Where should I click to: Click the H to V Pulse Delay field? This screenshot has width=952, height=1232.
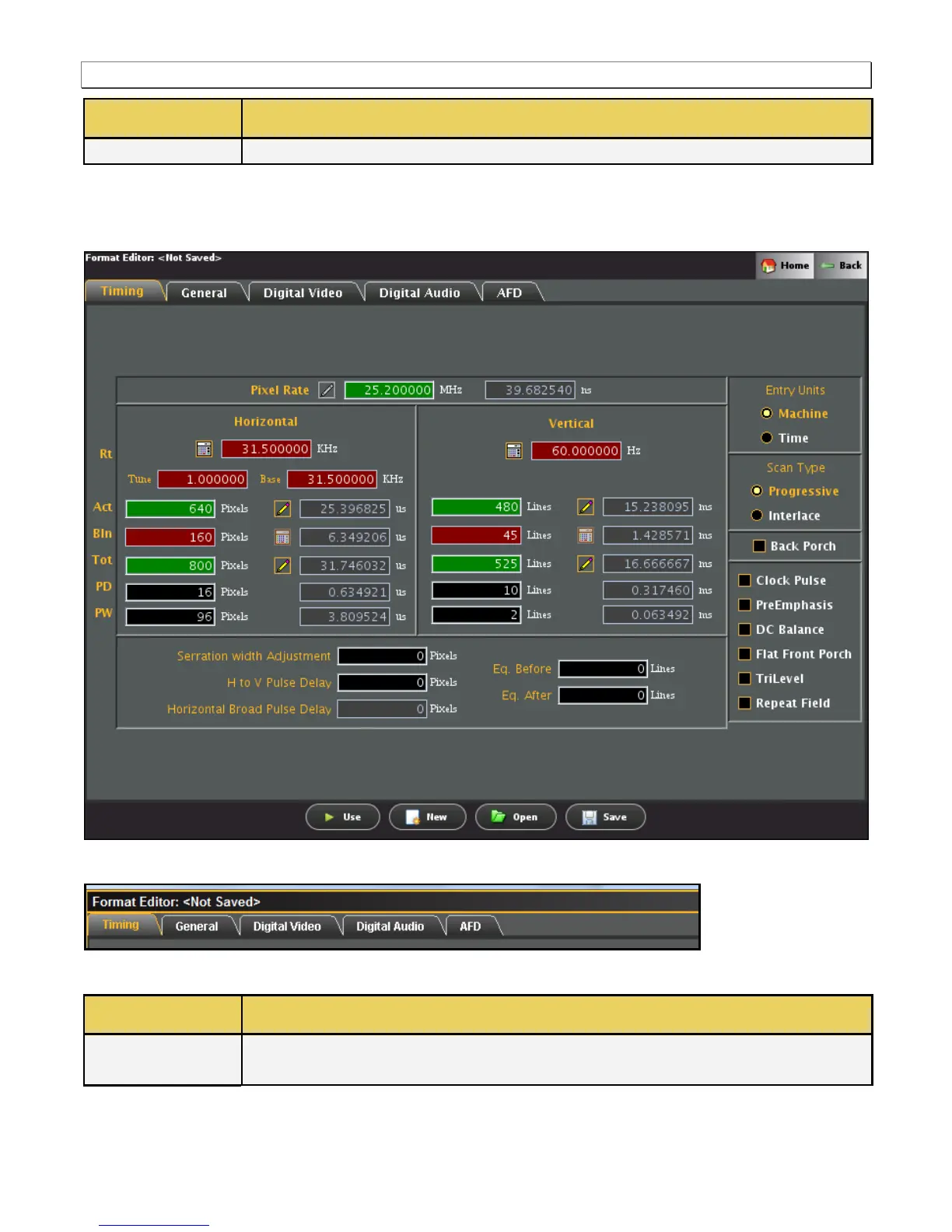382,682
